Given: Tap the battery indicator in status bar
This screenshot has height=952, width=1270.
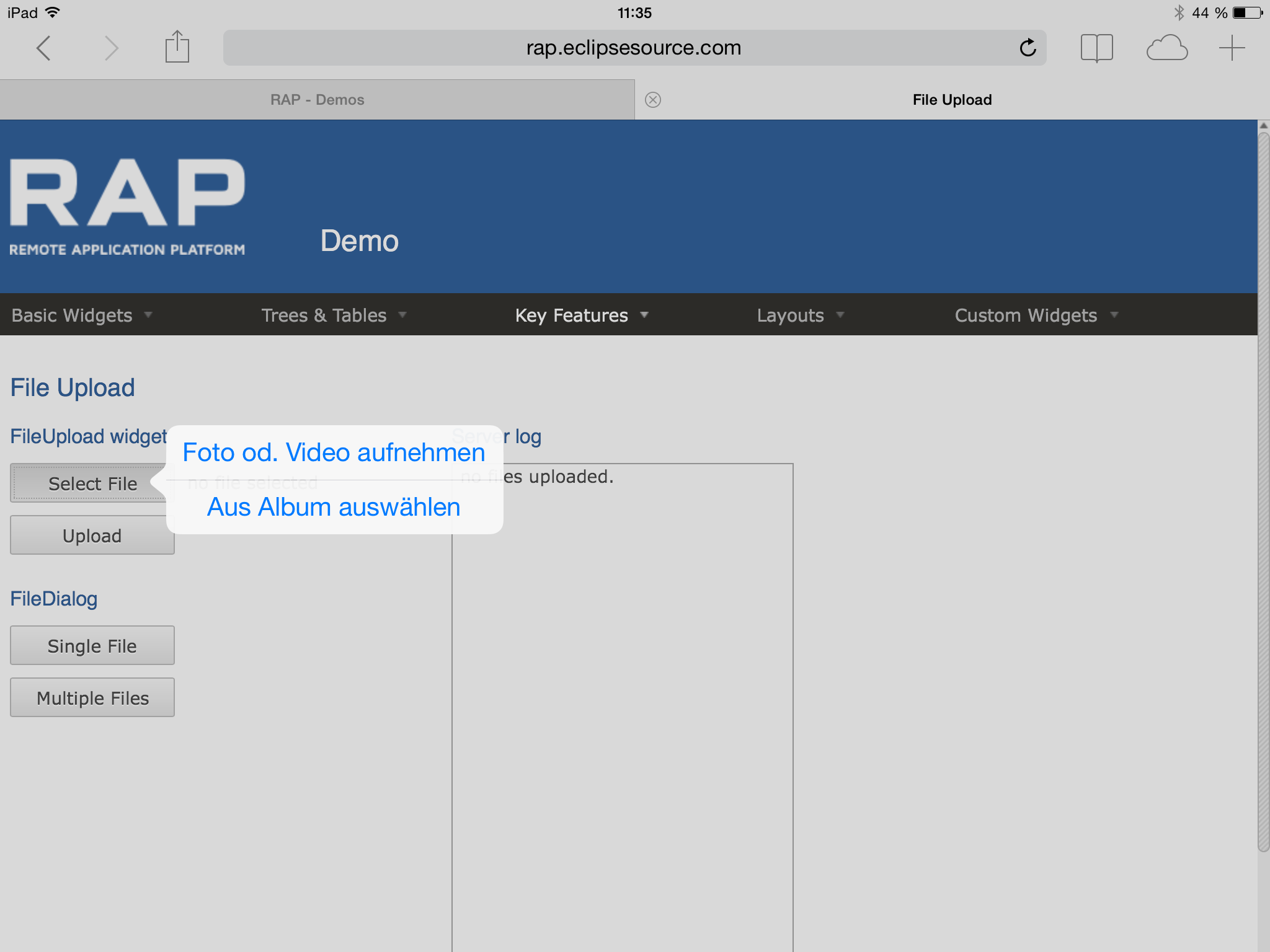Looking at the screenshot, I should pos(1248,12).
